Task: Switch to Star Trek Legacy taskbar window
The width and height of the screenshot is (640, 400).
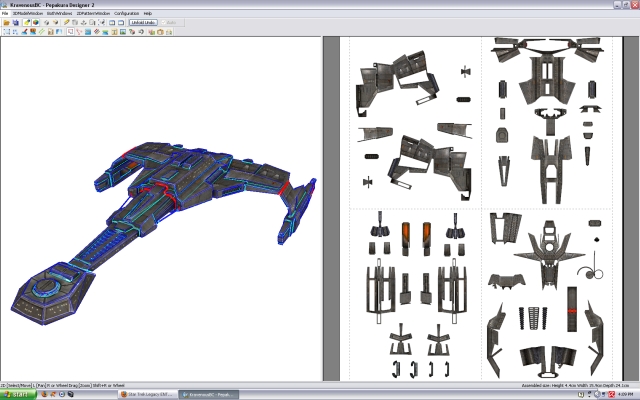Action: [148, 394]
